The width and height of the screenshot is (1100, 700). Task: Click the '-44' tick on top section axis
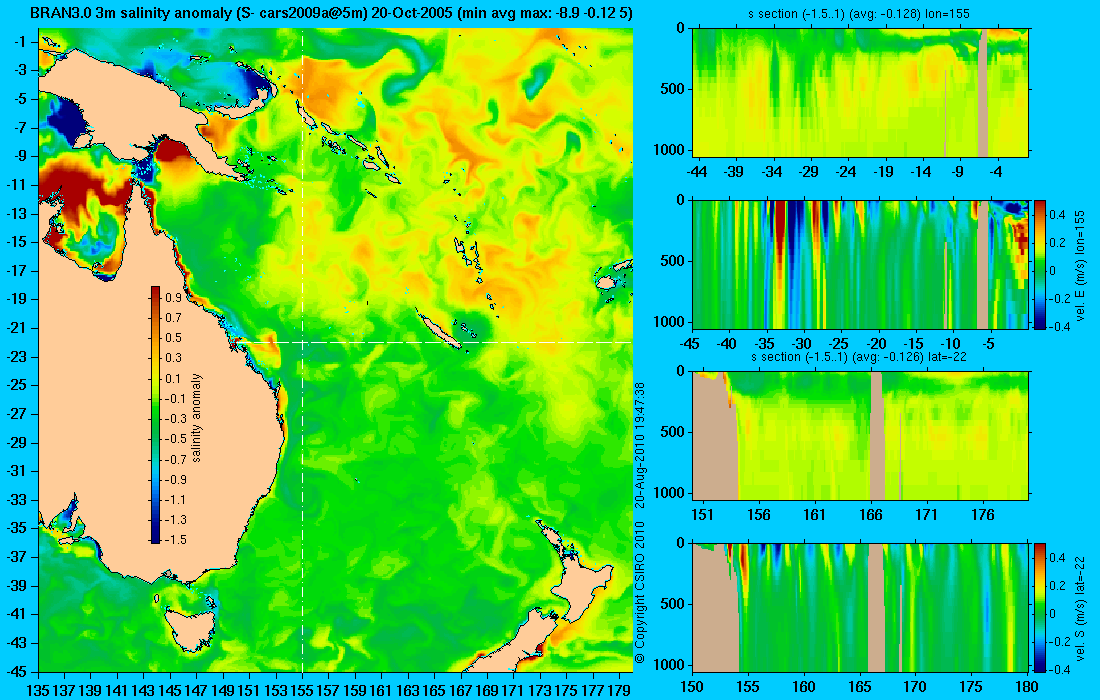(697, 172)
